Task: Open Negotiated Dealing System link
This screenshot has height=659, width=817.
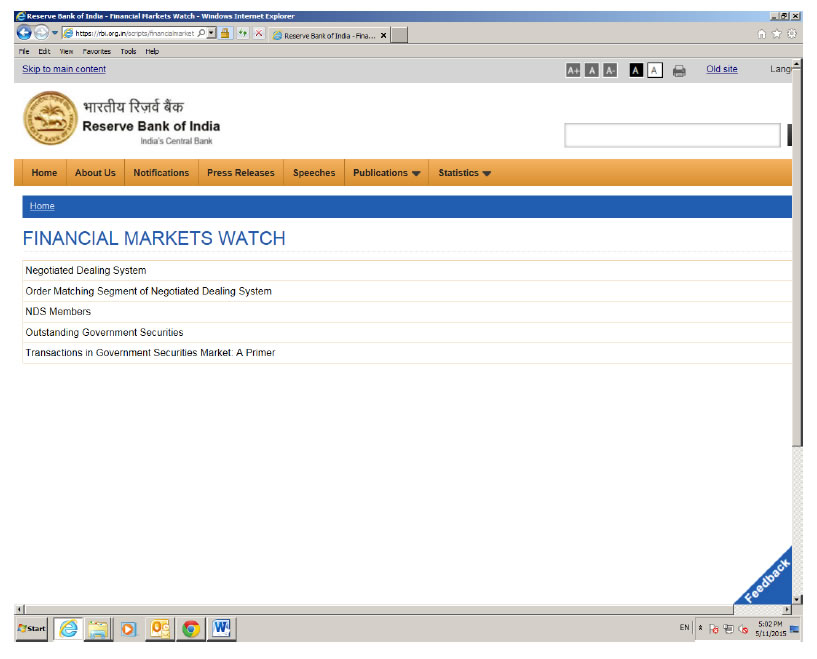Action: [86, 270]
